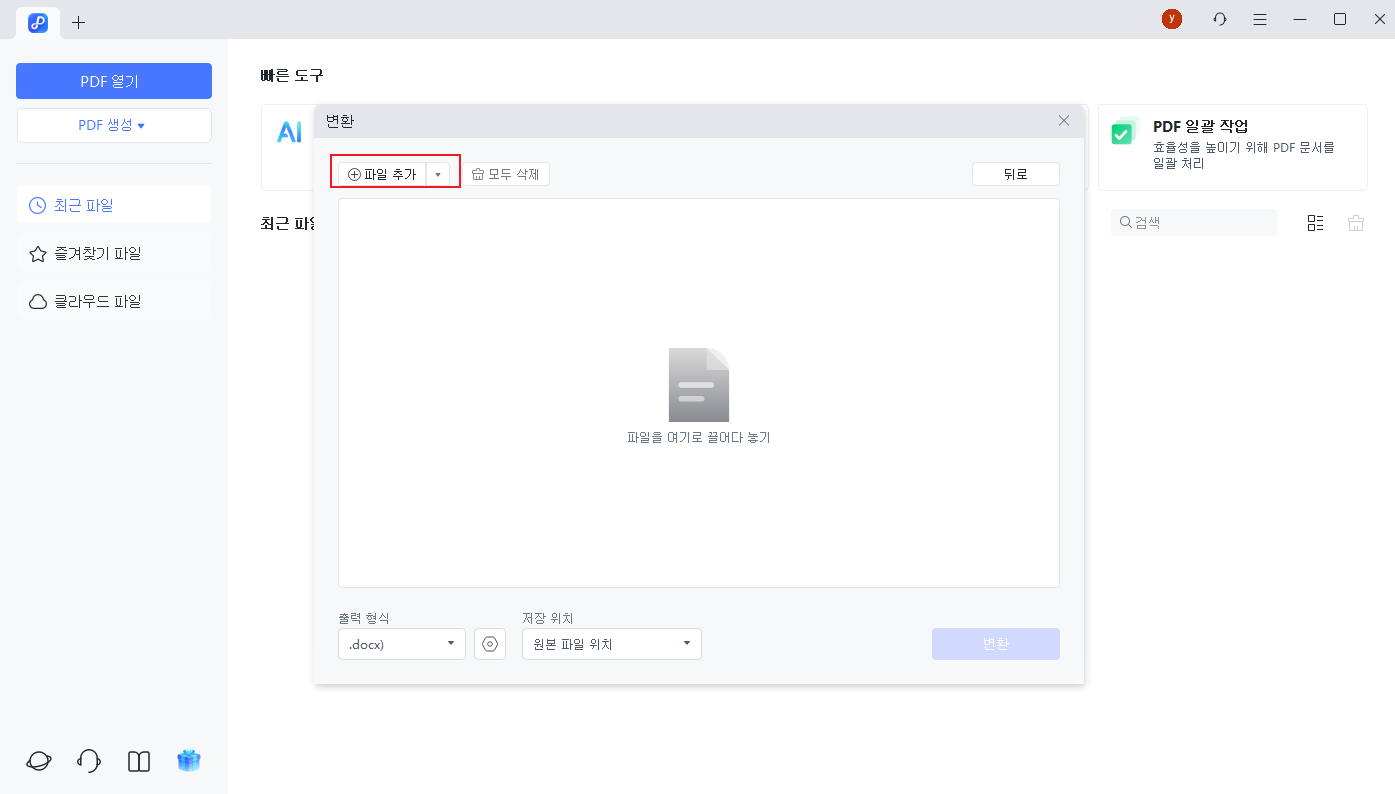The width and height of the screenshot is (1395, 794).
Task: Click the trash icon near the search box
Action: point(1355,222)
